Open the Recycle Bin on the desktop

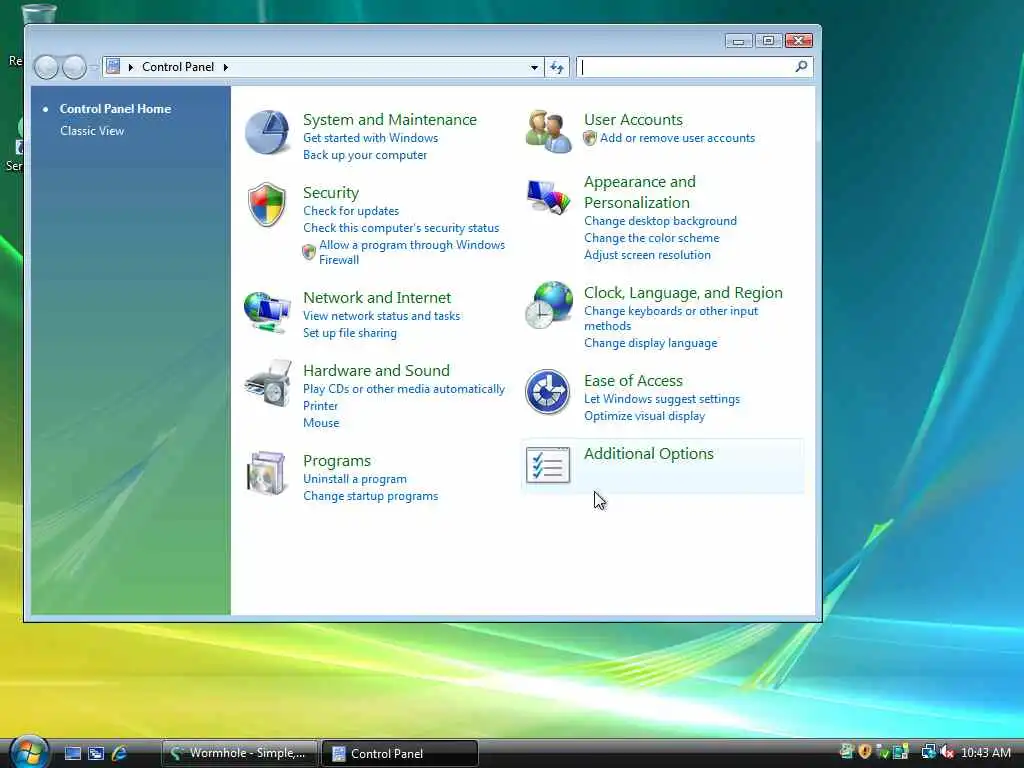coord(39,12)
